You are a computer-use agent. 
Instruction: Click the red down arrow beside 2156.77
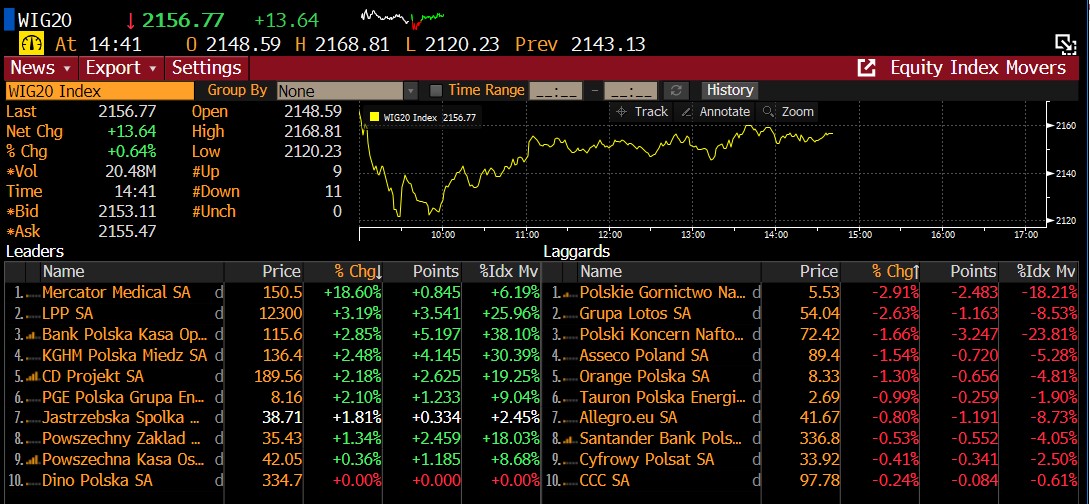click(133, 19)
